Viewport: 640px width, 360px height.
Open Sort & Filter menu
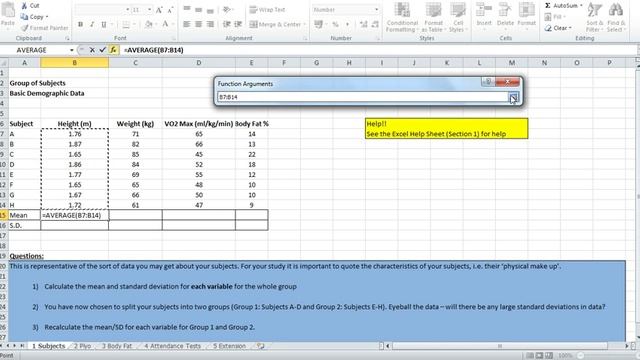(594, 17)
